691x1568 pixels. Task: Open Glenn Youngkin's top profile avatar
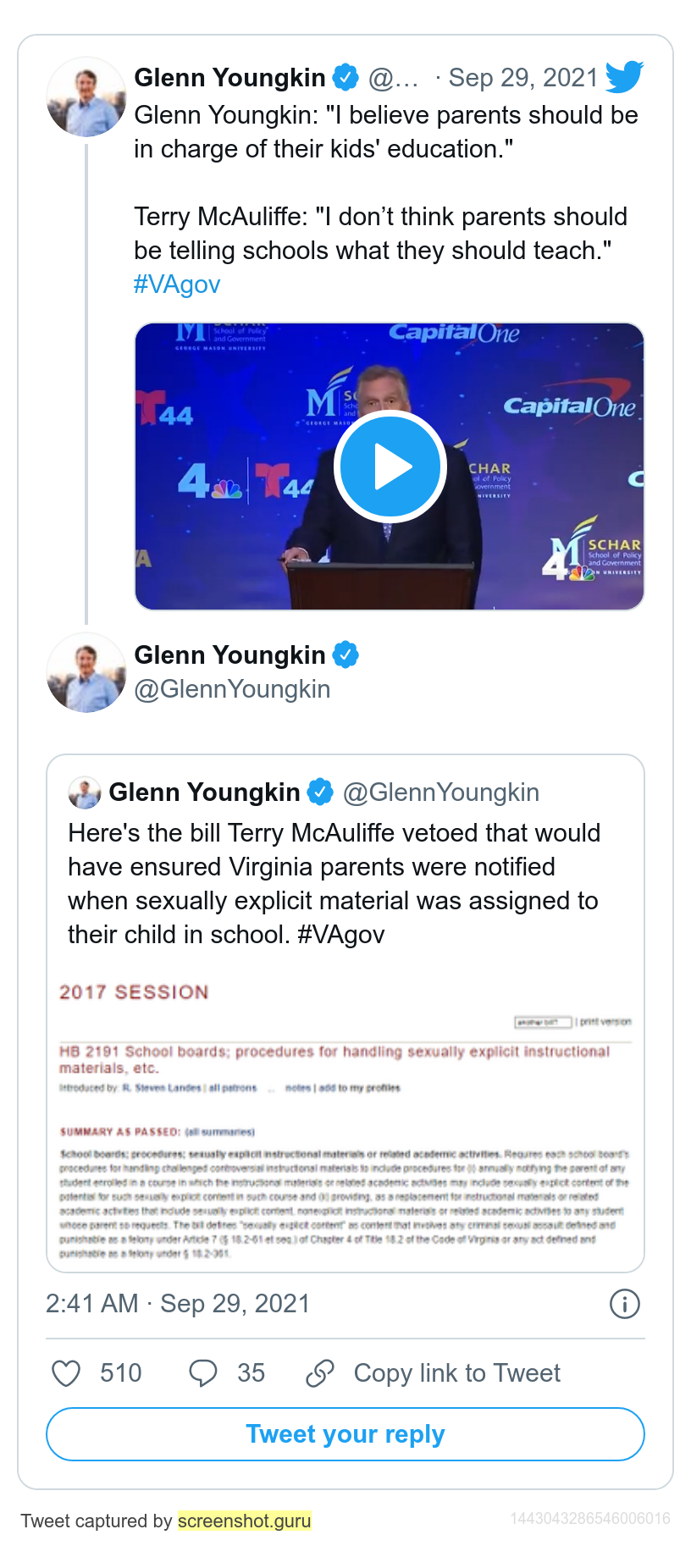[x=86, y=97]
